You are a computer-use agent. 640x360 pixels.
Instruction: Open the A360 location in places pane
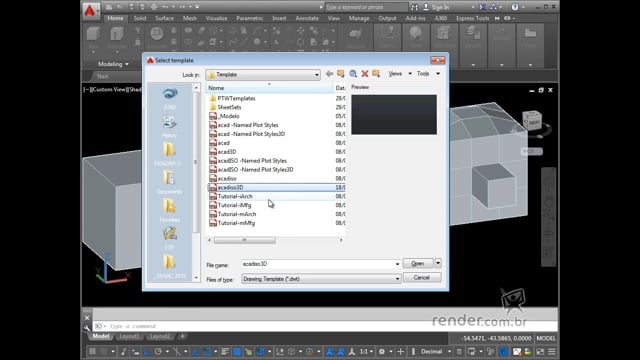[170, 98]
